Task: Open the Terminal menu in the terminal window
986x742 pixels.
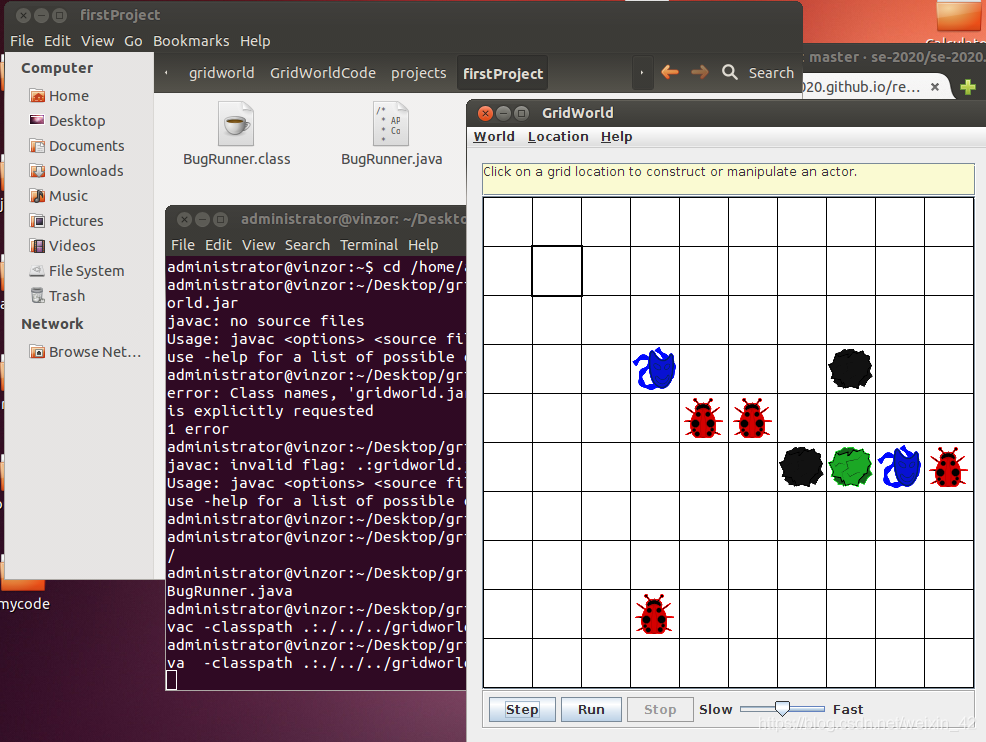Action: point(368,245)
